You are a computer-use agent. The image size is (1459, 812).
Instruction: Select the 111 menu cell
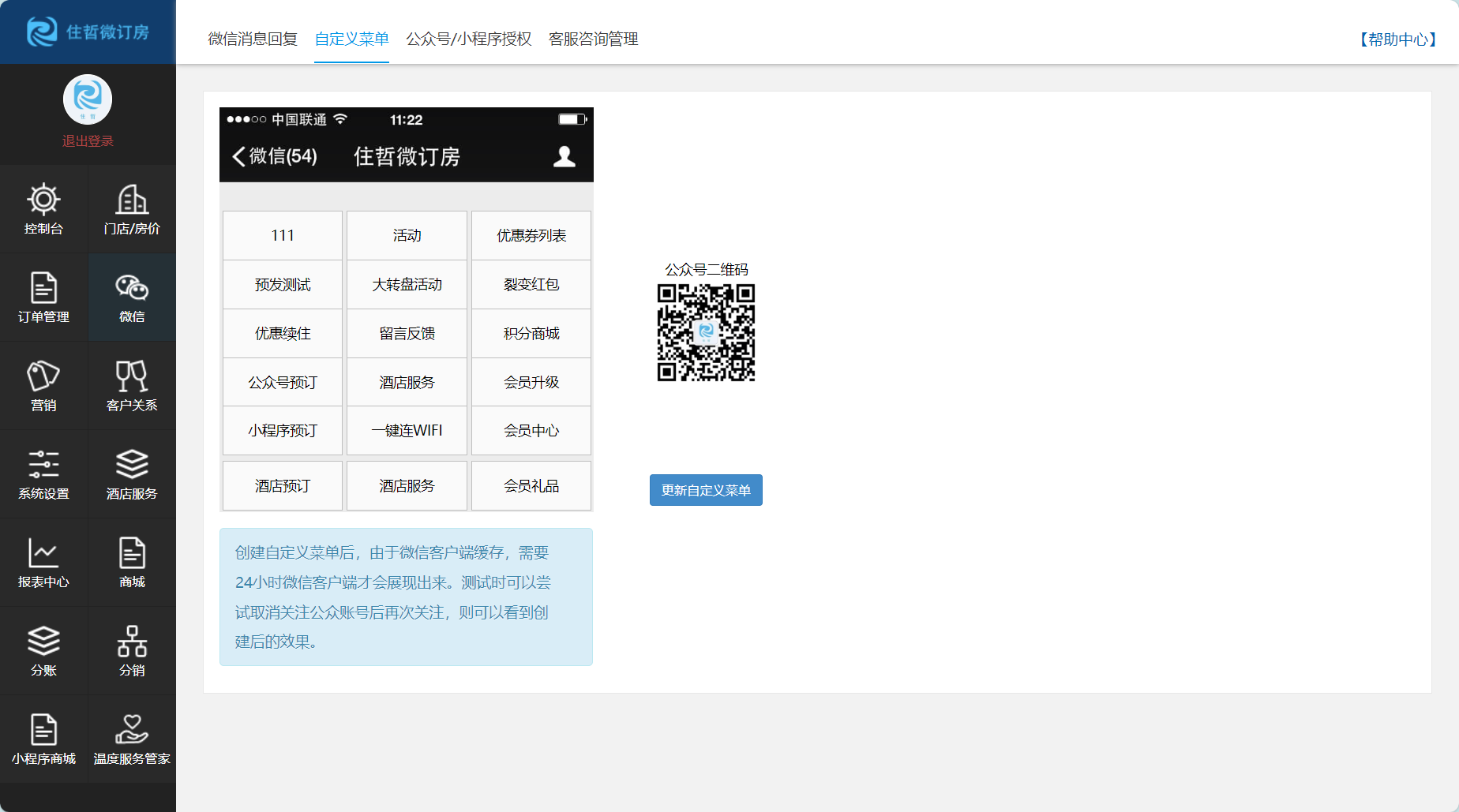click(x=283, y=235)
